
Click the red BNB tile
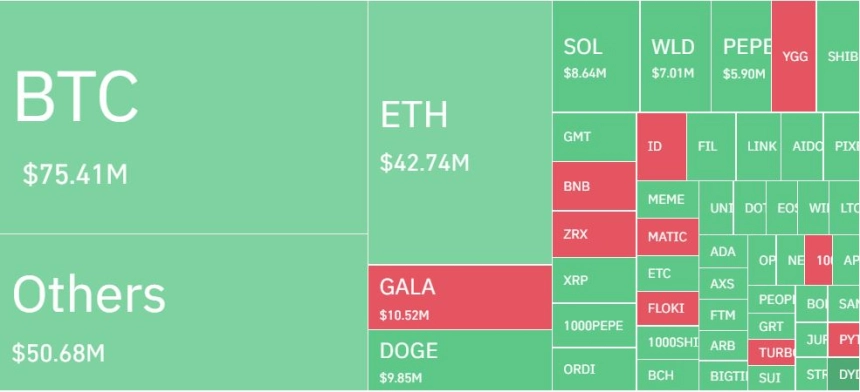[594, 186]
